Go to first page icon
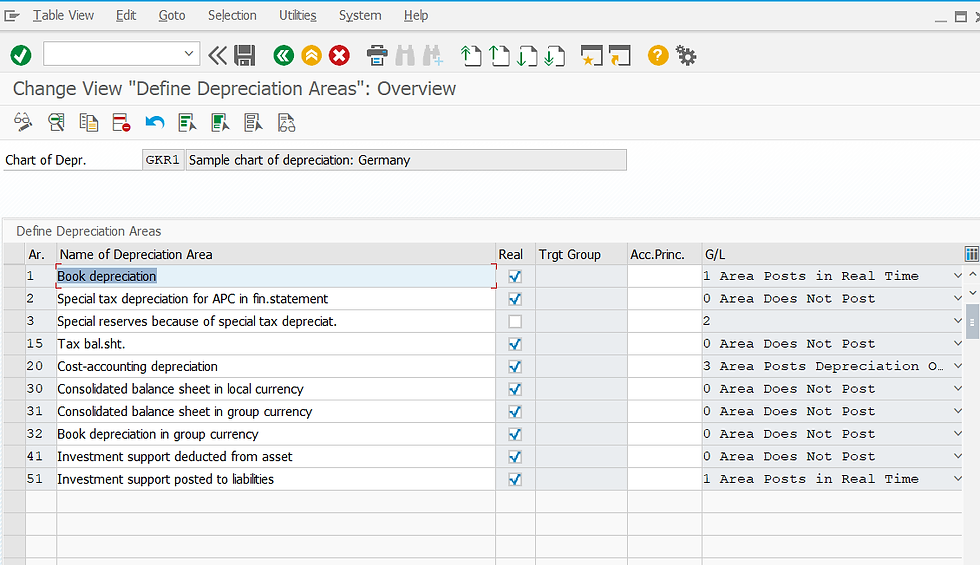Screen dimensions: 980x565 click(x=471, y=56)
